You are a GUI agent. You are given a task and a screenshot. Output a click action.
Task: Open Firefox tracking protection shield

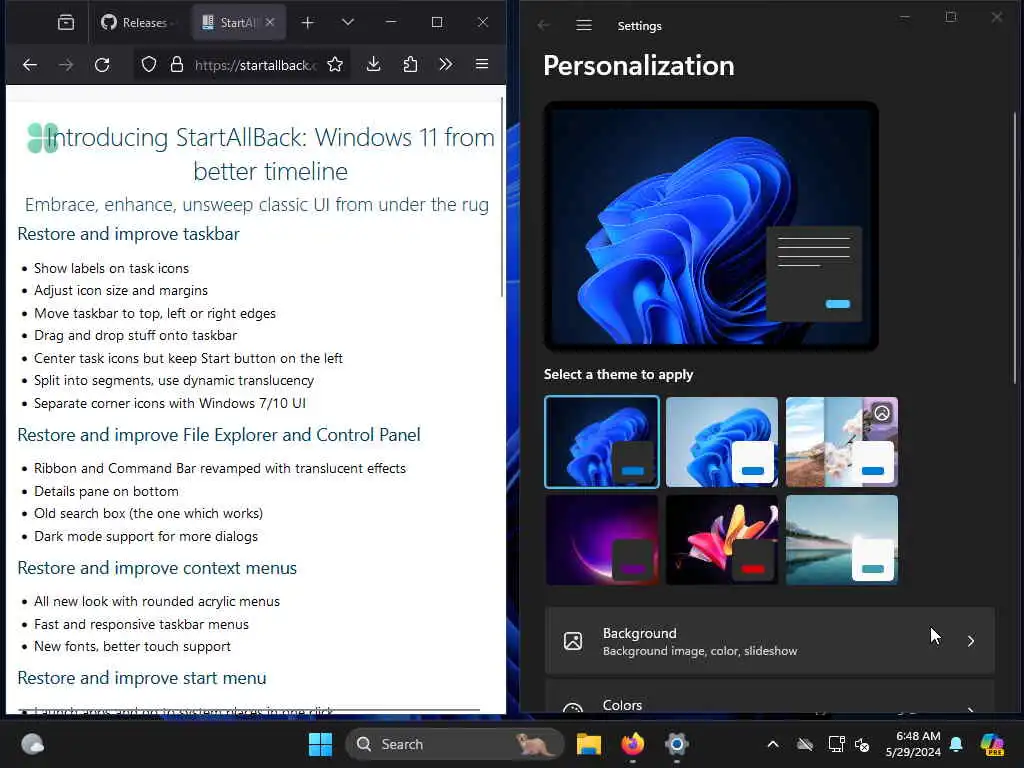(x=149, y=64)
